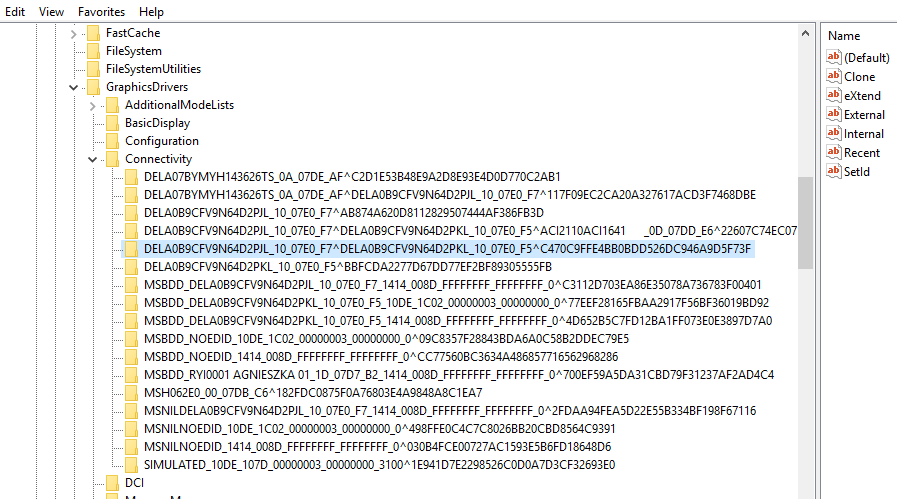Click folder icon of SIMULATED_10DE_107D key
This screenshot has height=499, width=897.
132,465
